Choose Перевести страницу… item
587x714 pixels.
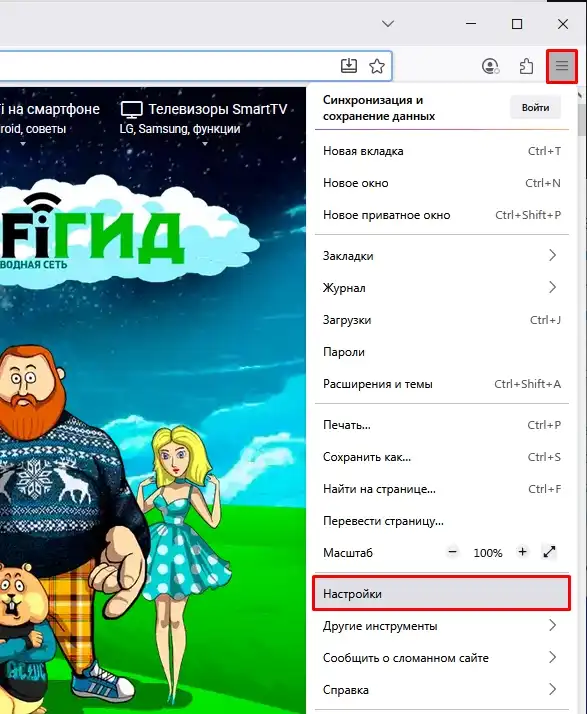pos(442,521)
